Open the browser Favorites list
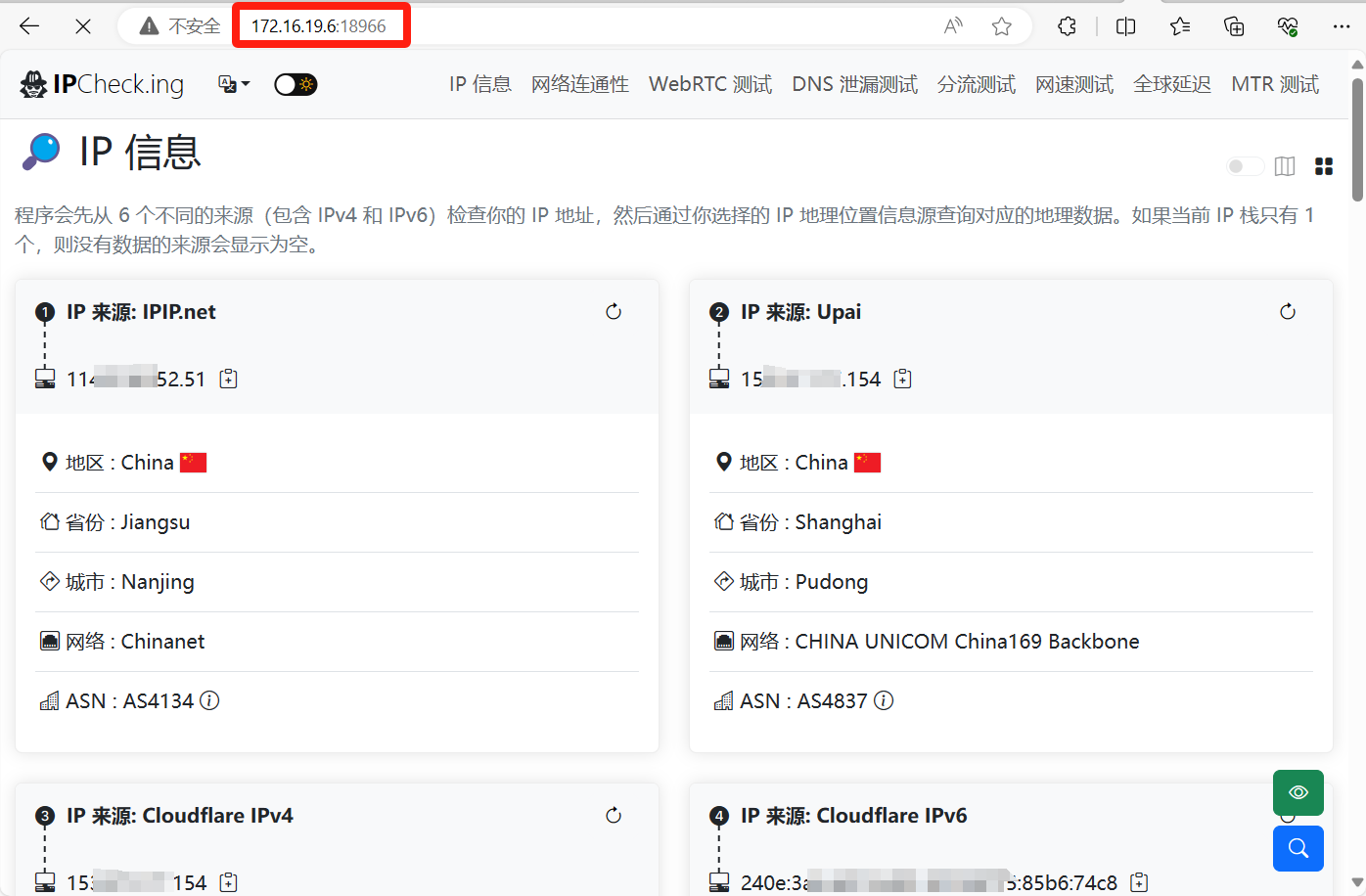 pos(1180,26)
